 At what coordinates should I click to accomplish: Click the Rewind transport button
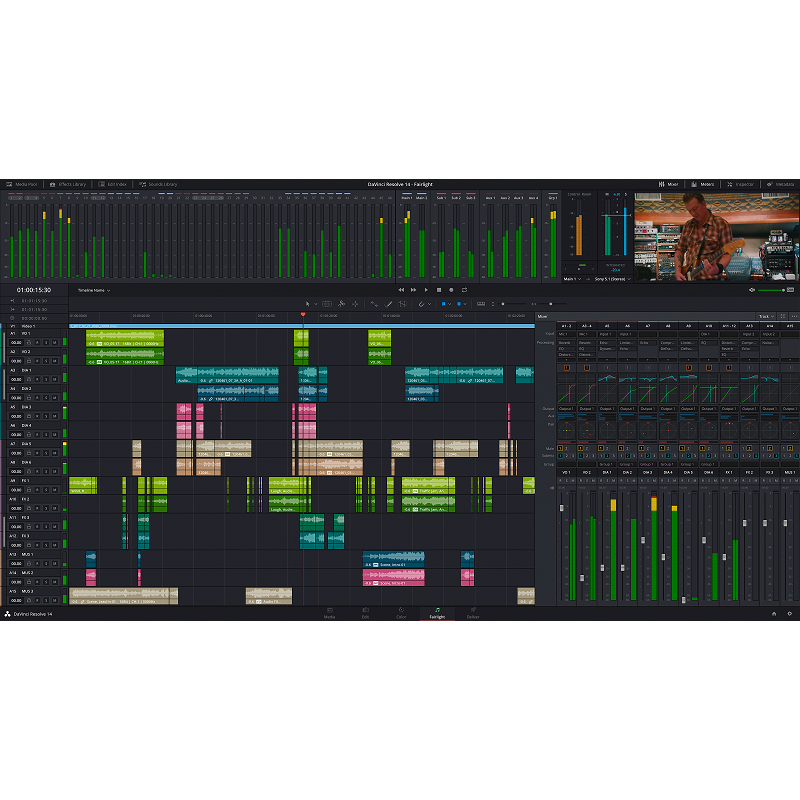pos(402,290)
